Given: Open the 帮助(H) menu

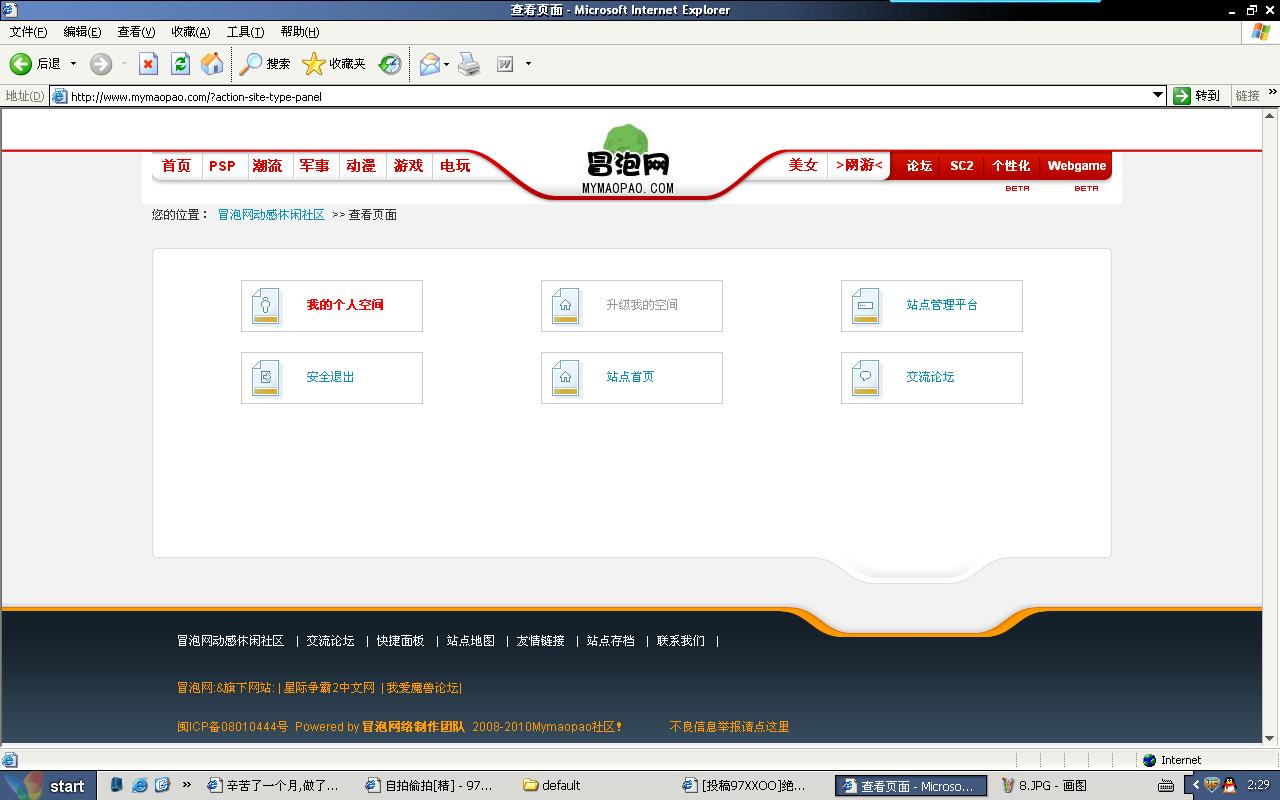Looking at the screenshot, I should (300, 32).
